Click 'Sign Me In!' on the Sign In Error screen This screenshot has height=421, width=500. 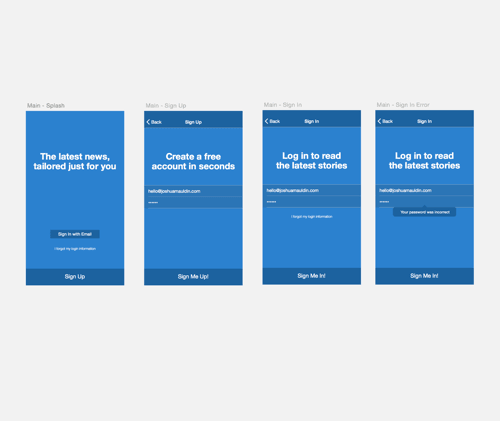424,276
